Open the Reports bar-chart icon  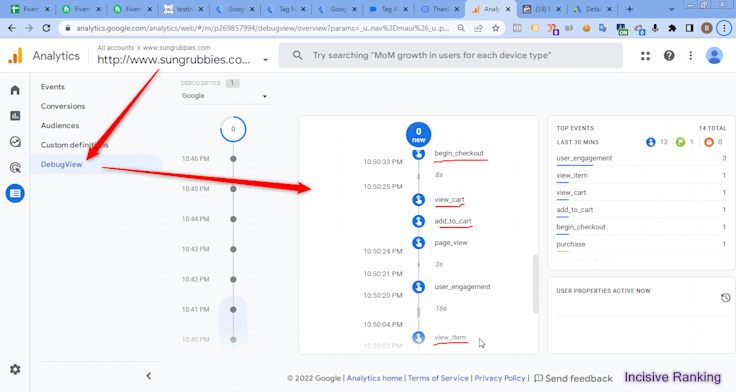[x=15, y=115]
